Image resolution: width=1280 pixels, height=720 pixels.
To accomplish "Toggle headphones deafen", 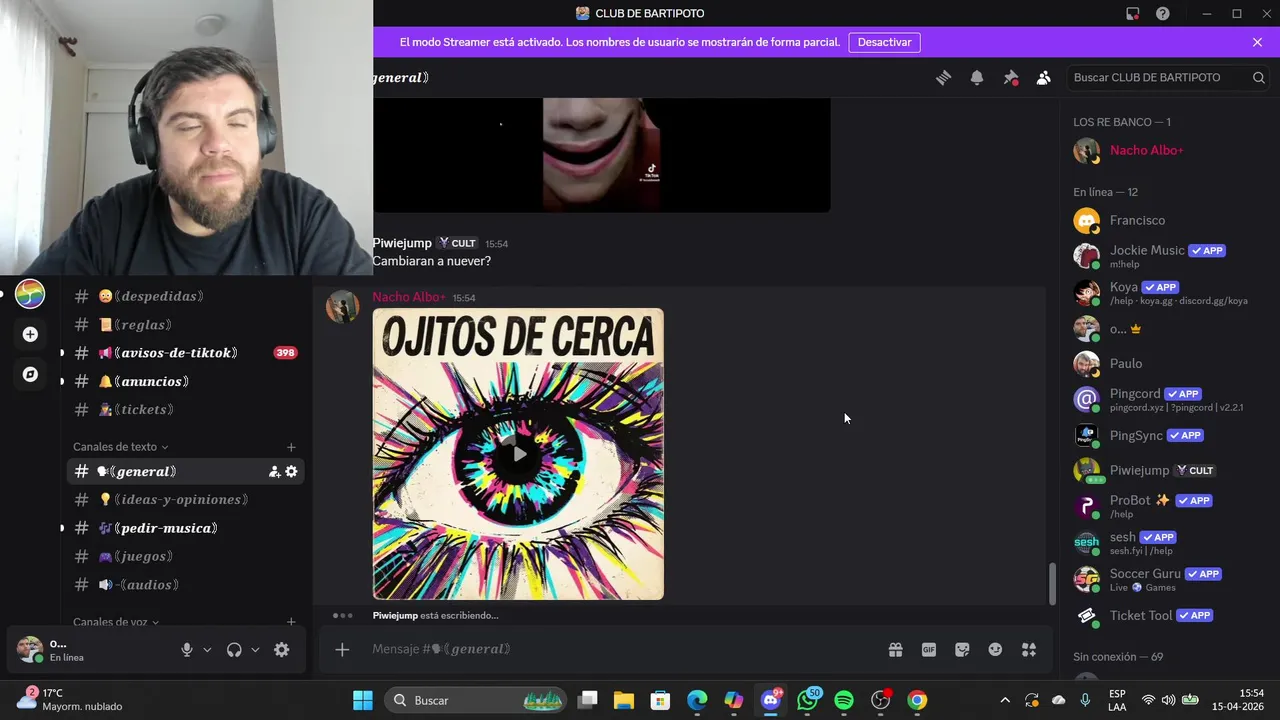I will [234, 650].
